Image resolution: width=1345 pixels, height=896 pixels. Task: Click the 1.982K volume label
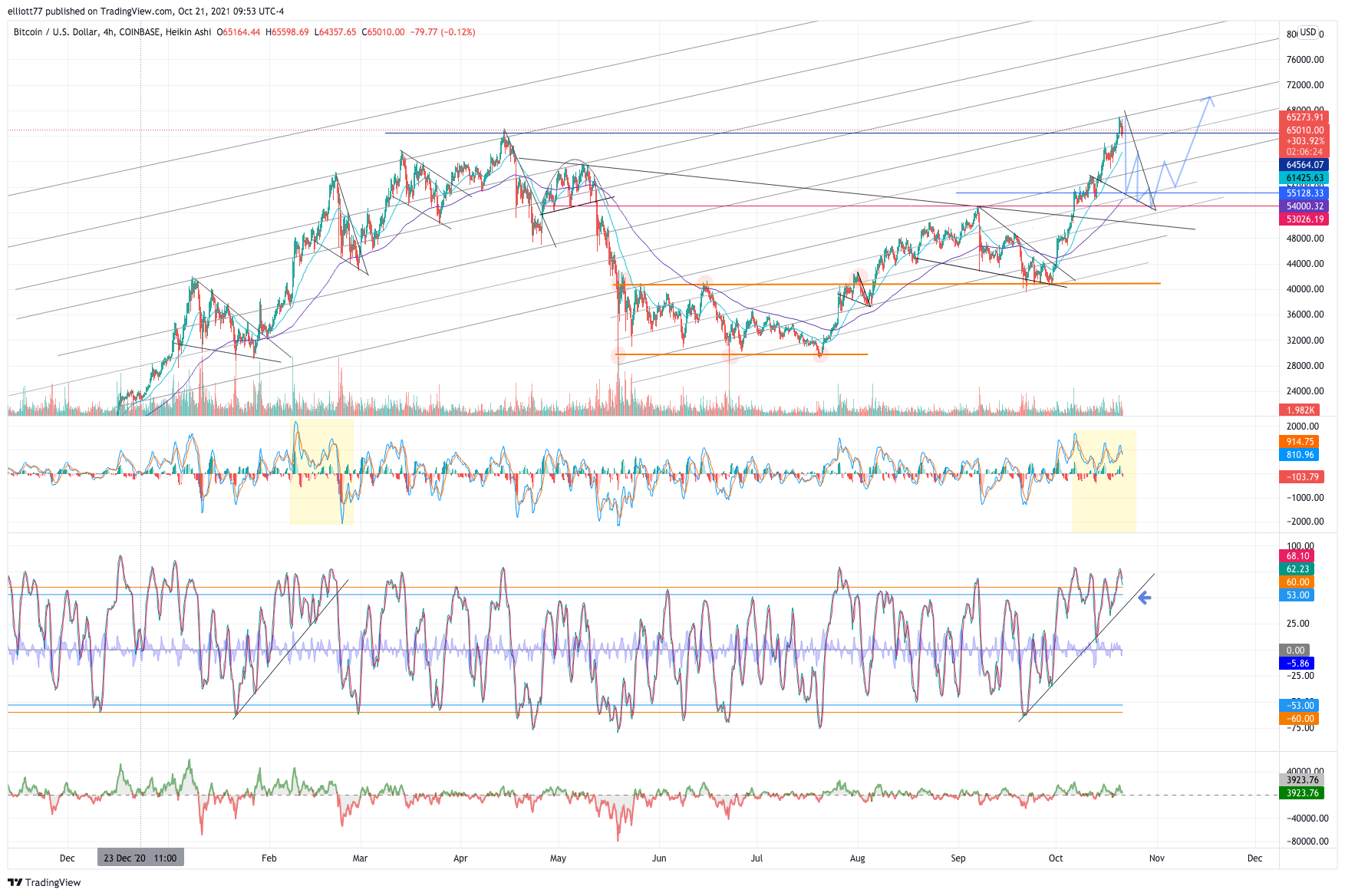pyautogui.click(x=1300, y=410)
